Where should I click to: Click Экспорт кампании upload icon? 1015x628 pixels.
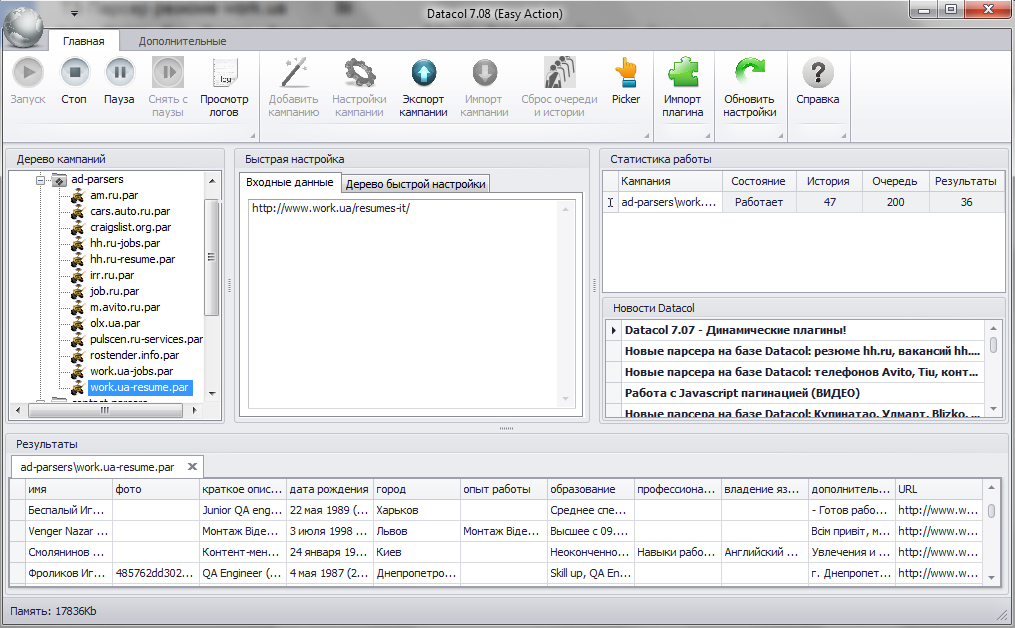click(x=423, y=73)
